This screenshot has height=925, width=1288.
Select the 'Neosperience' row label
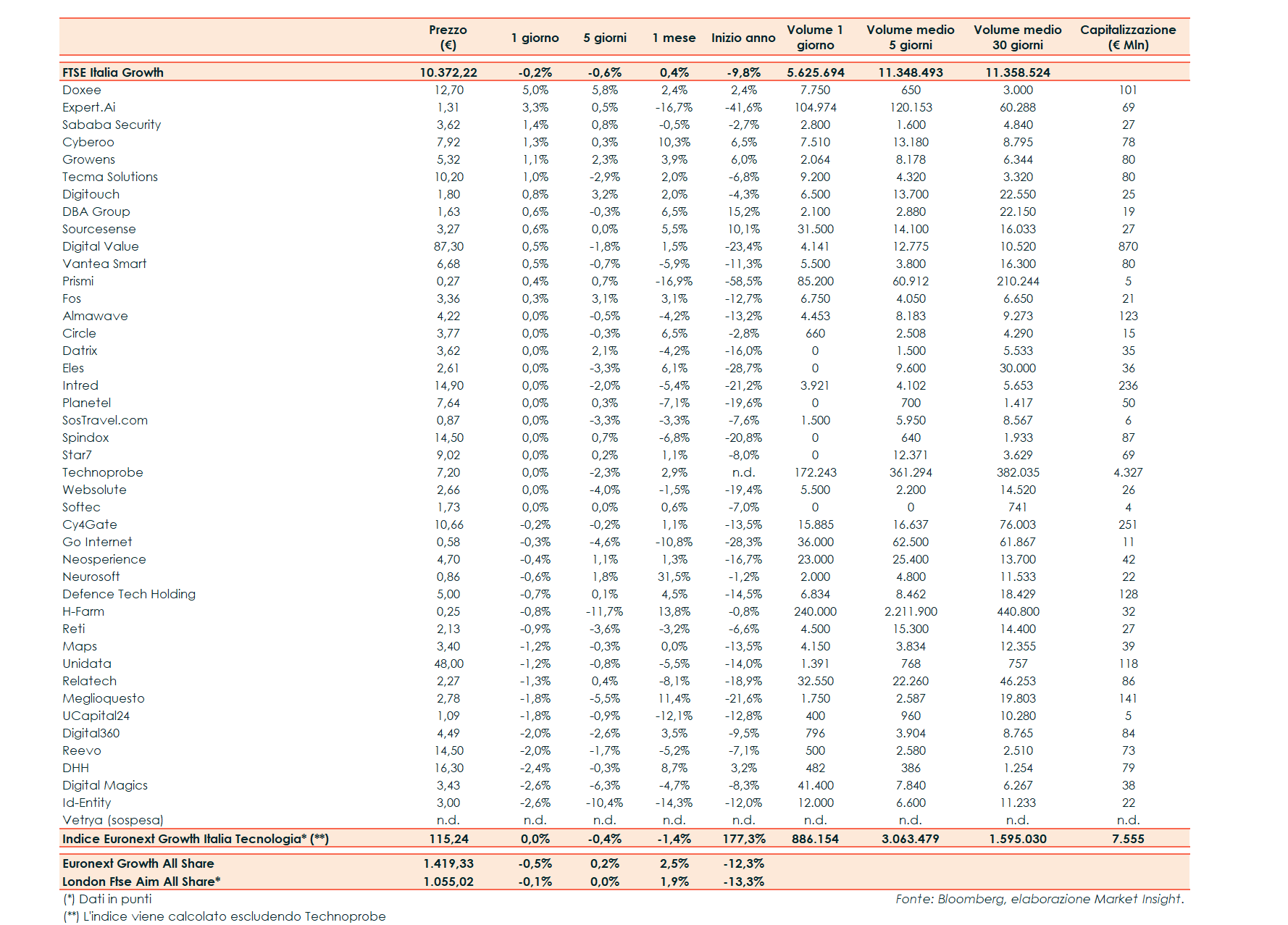(x=104, y=559)
